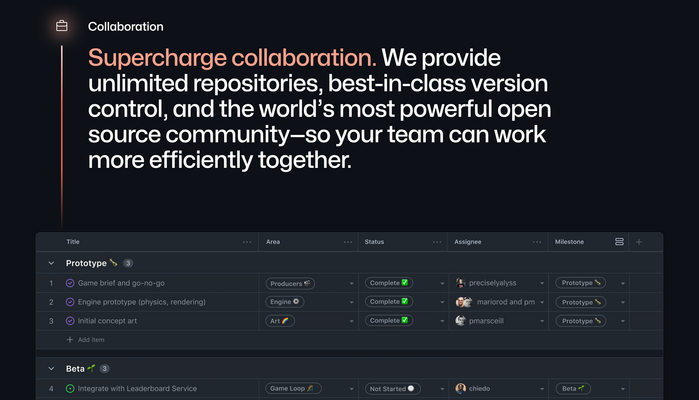This screenshot has width=699, height=400.
Task: Open Milestone dropdown in Engine prototype row
Action: (x=623, y=302)
